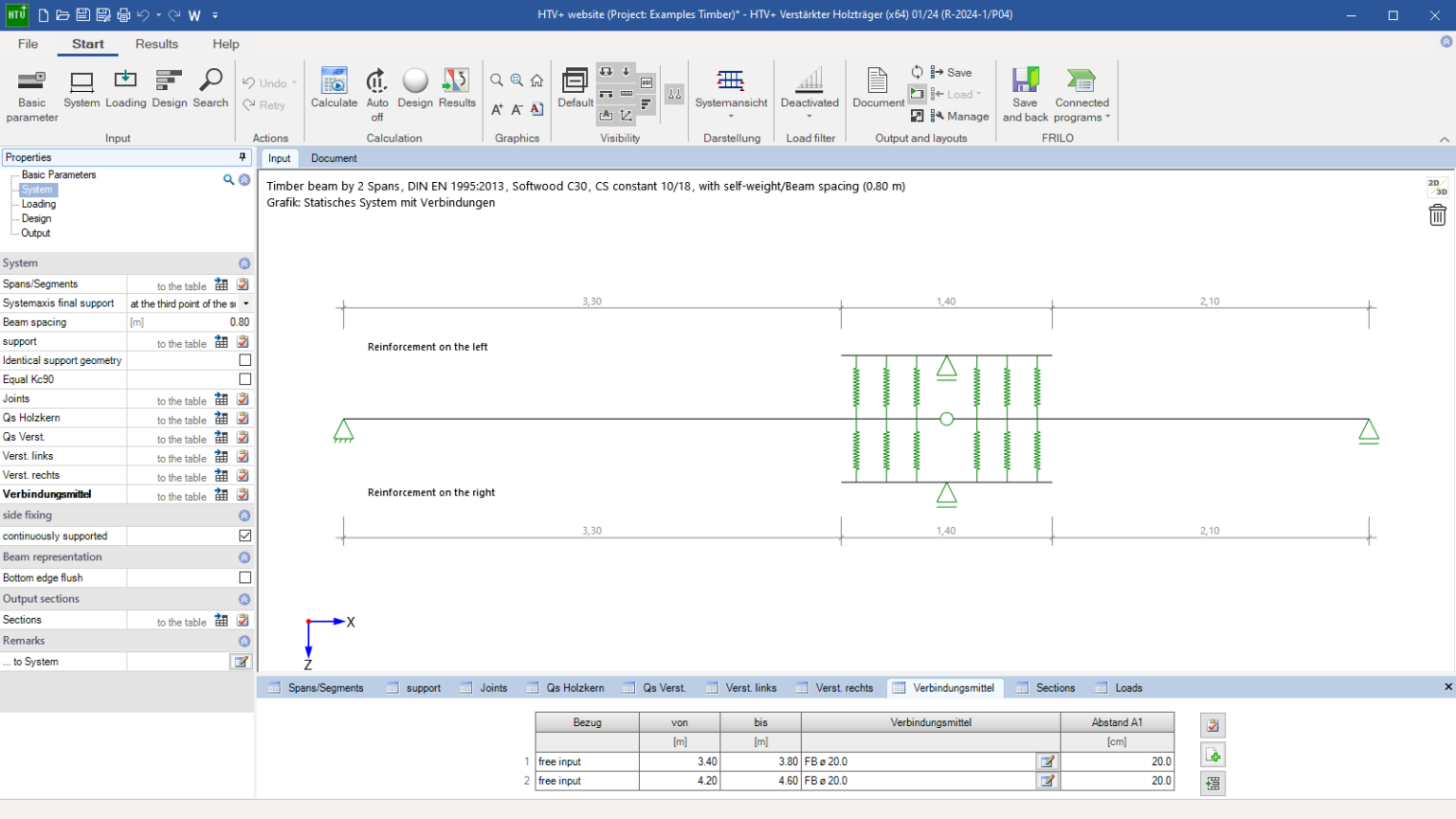Enable the Identical support geometry checkbox
The height and width of the screenshot is (819, 1456).
click(x=246, y=360)
